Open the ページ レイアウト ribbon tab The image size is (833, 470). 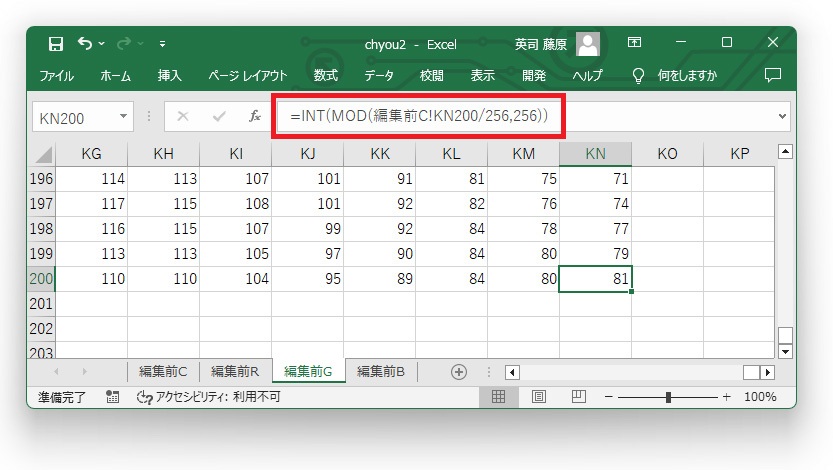point(248,75)
